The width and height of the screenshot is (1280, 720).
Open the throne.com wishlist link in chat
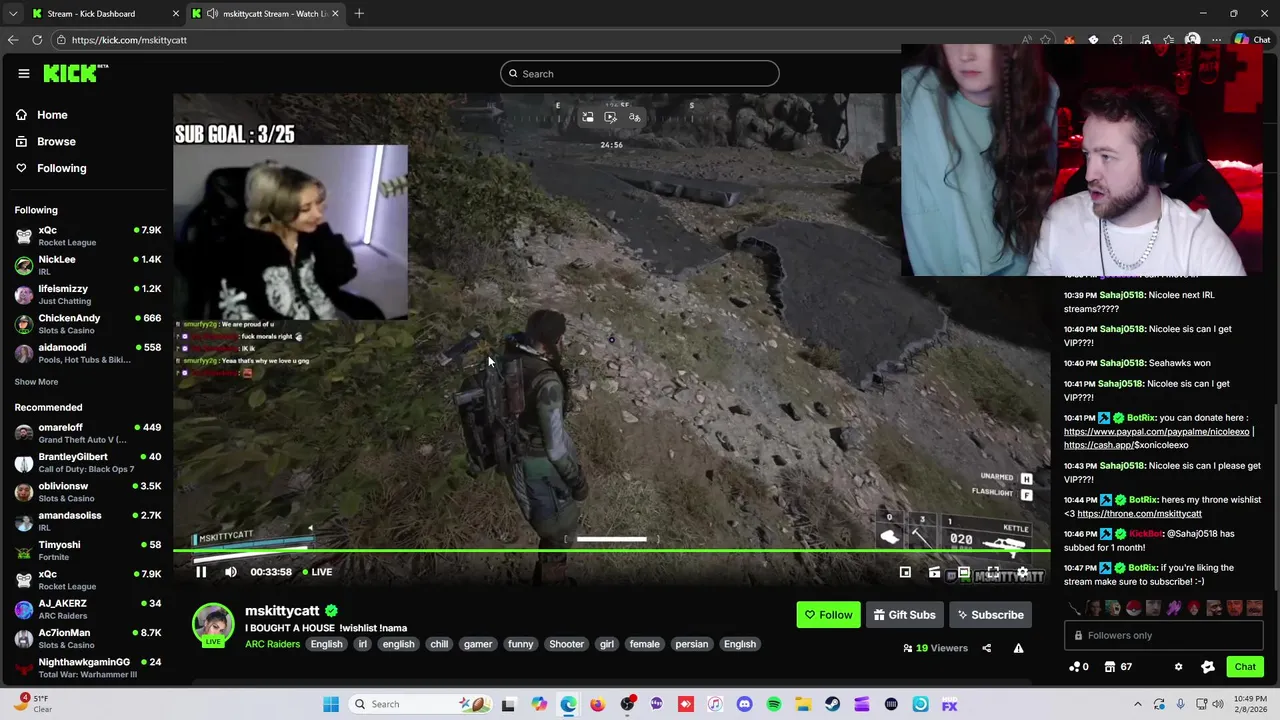tap(1139, 514)
